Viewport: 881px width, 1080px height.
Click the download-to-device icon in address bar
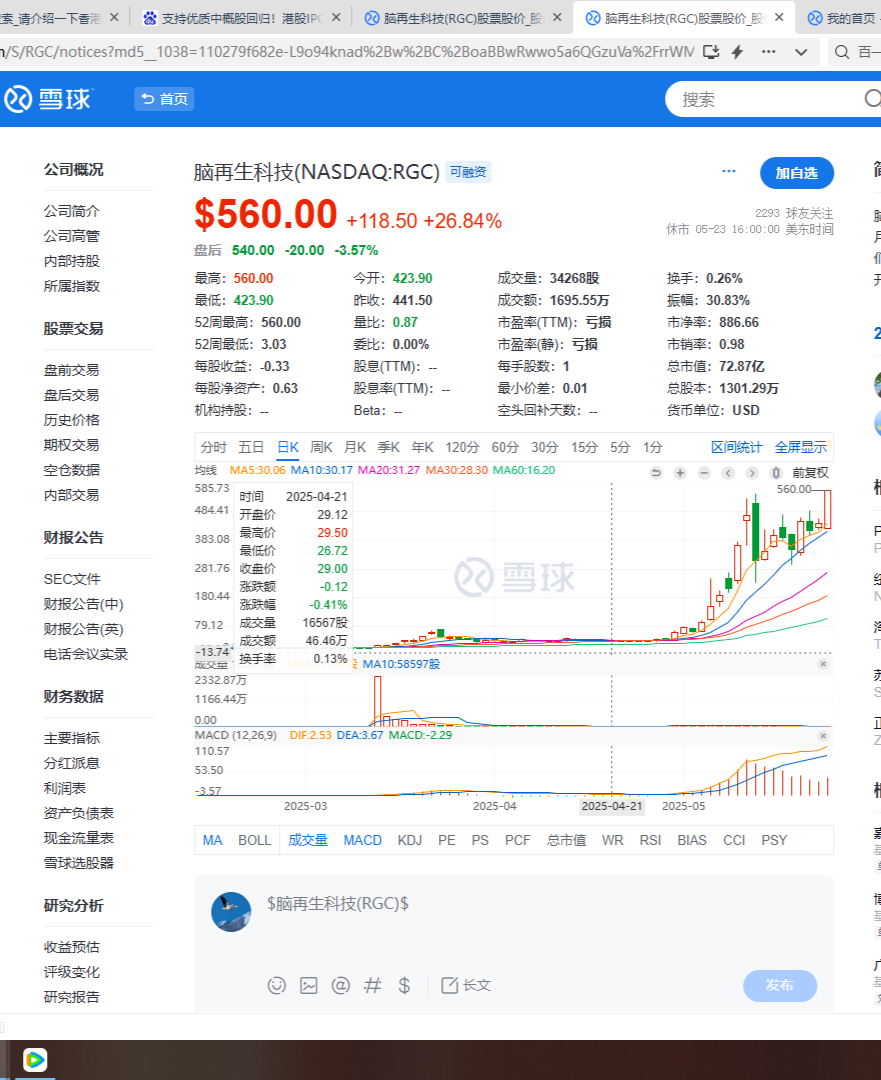[x=711, y=52]
